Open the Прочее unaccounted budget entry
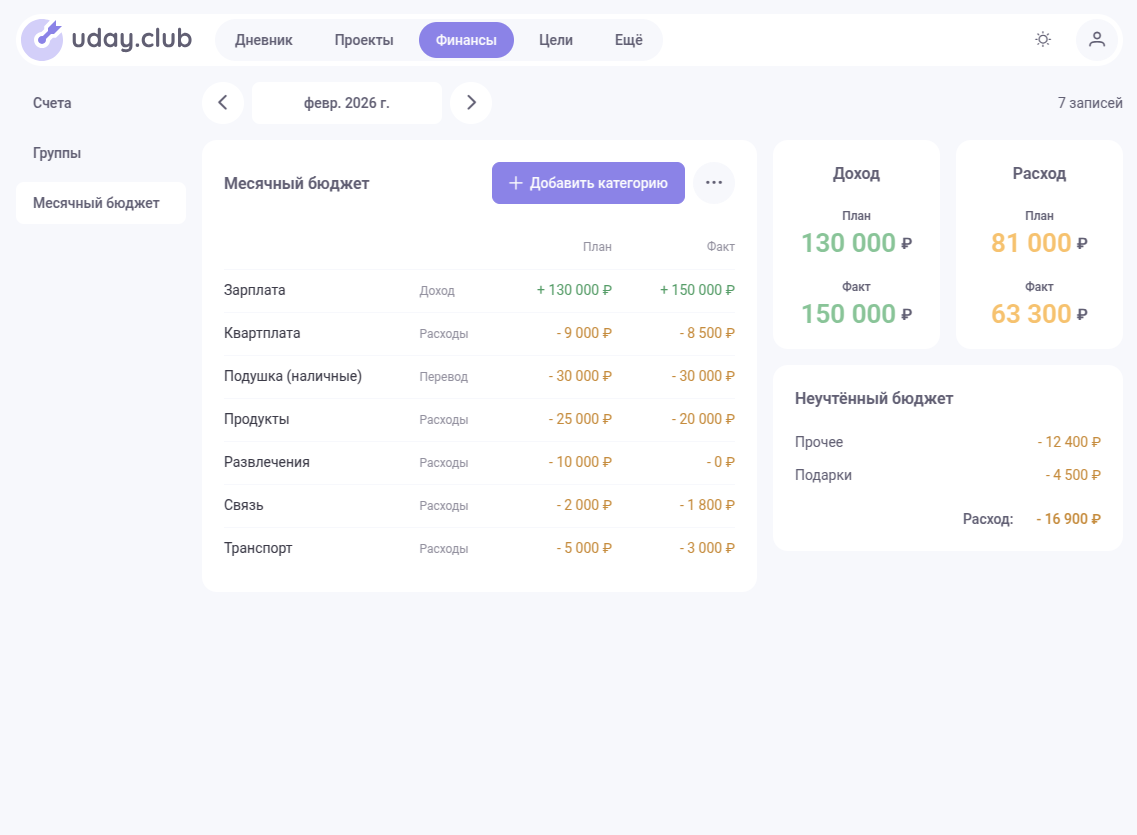The image size is (1137, 835). 948,442
